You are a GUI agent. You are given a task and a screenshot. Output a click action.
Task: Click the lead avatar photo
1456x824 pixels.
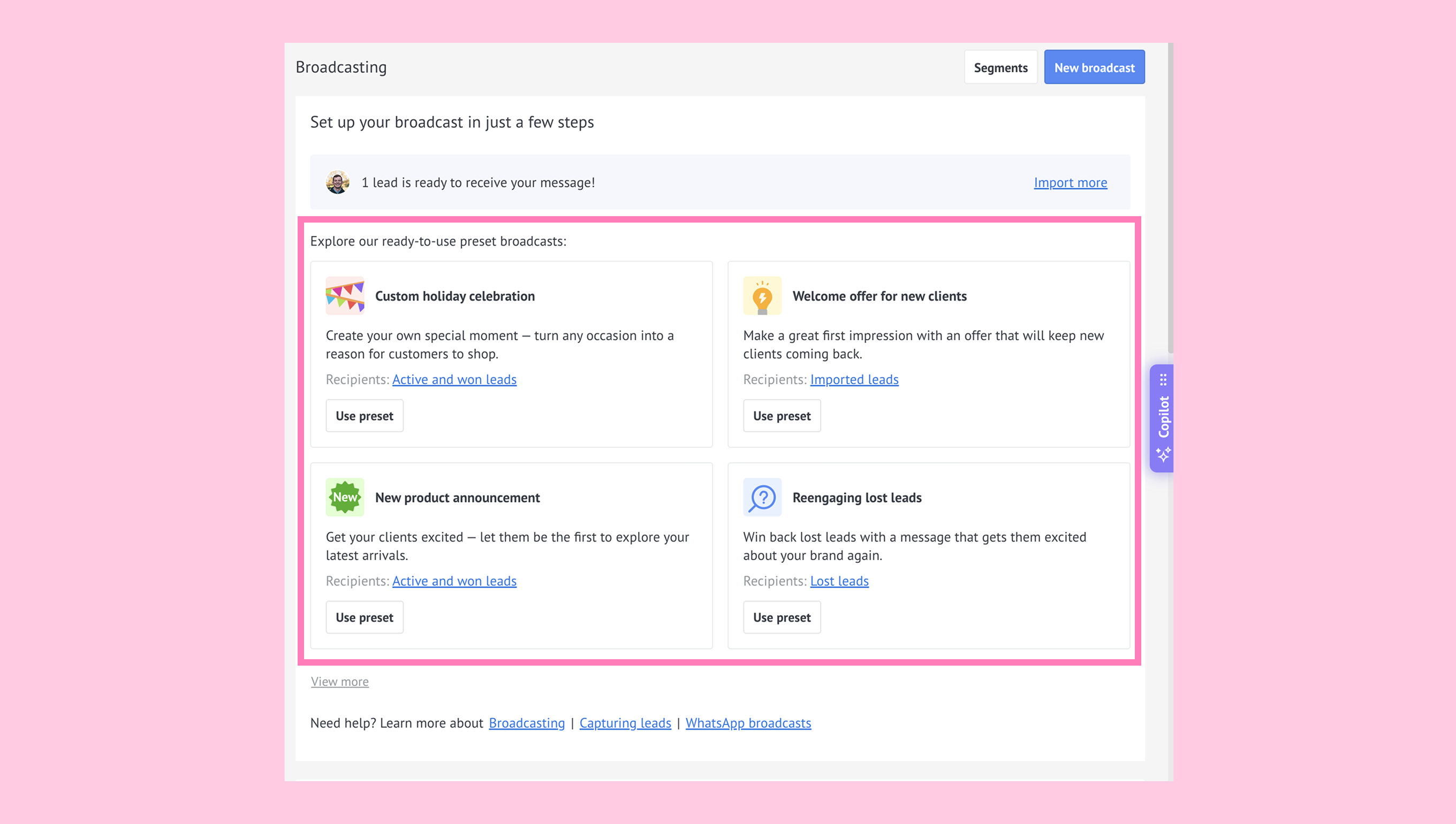[x=337, y=182]
